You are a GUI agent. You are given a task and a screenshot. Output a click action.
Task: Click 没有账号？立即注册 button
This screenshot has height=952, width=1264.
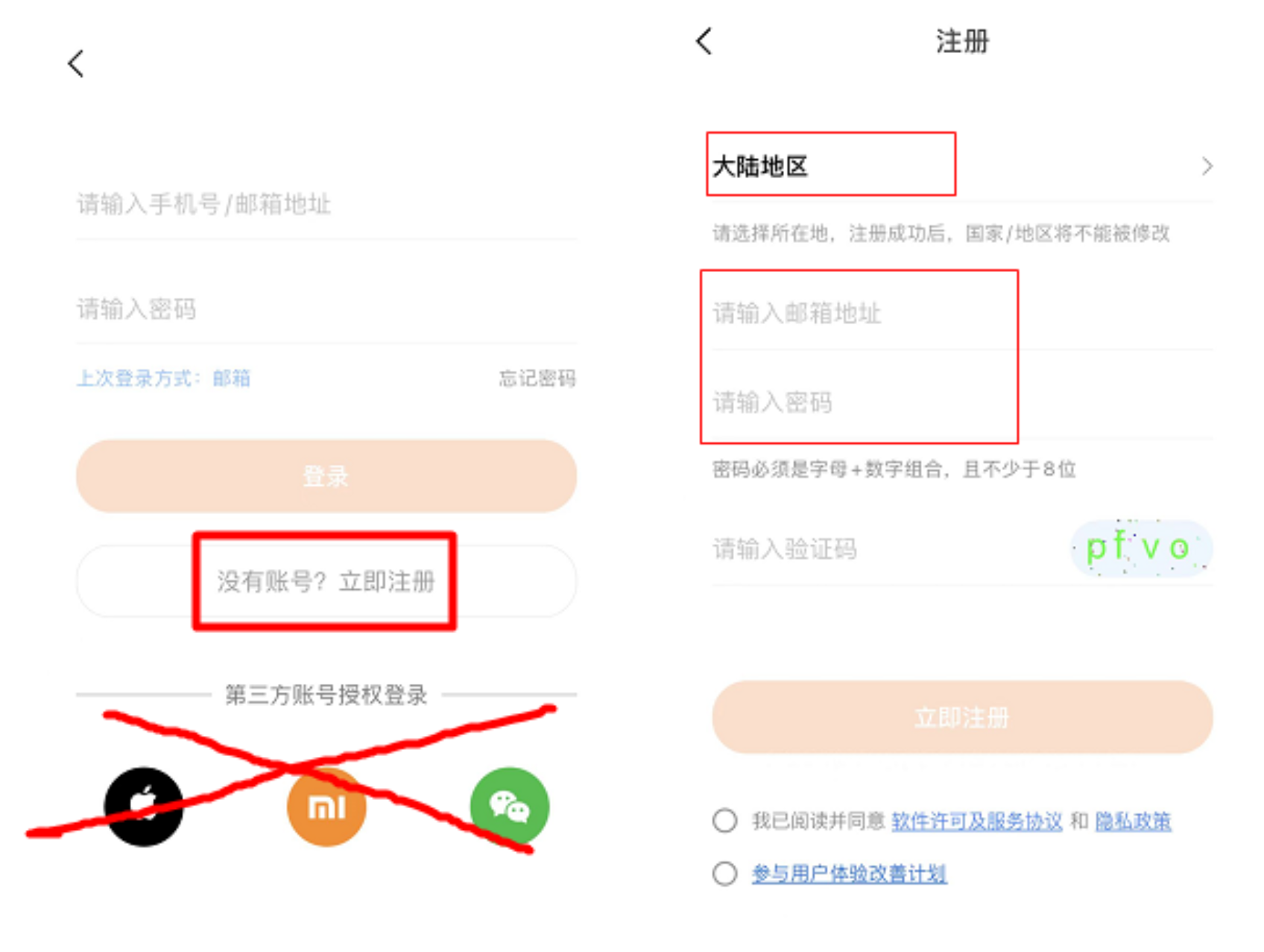[x=326, y=581]
